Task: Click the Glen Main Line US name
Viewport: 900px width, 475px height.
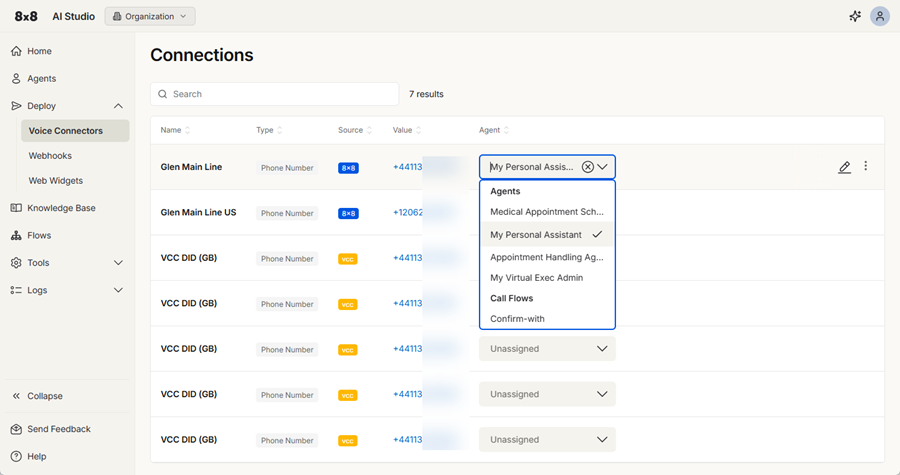Action: pyautogui.click(x=198, y=212)
